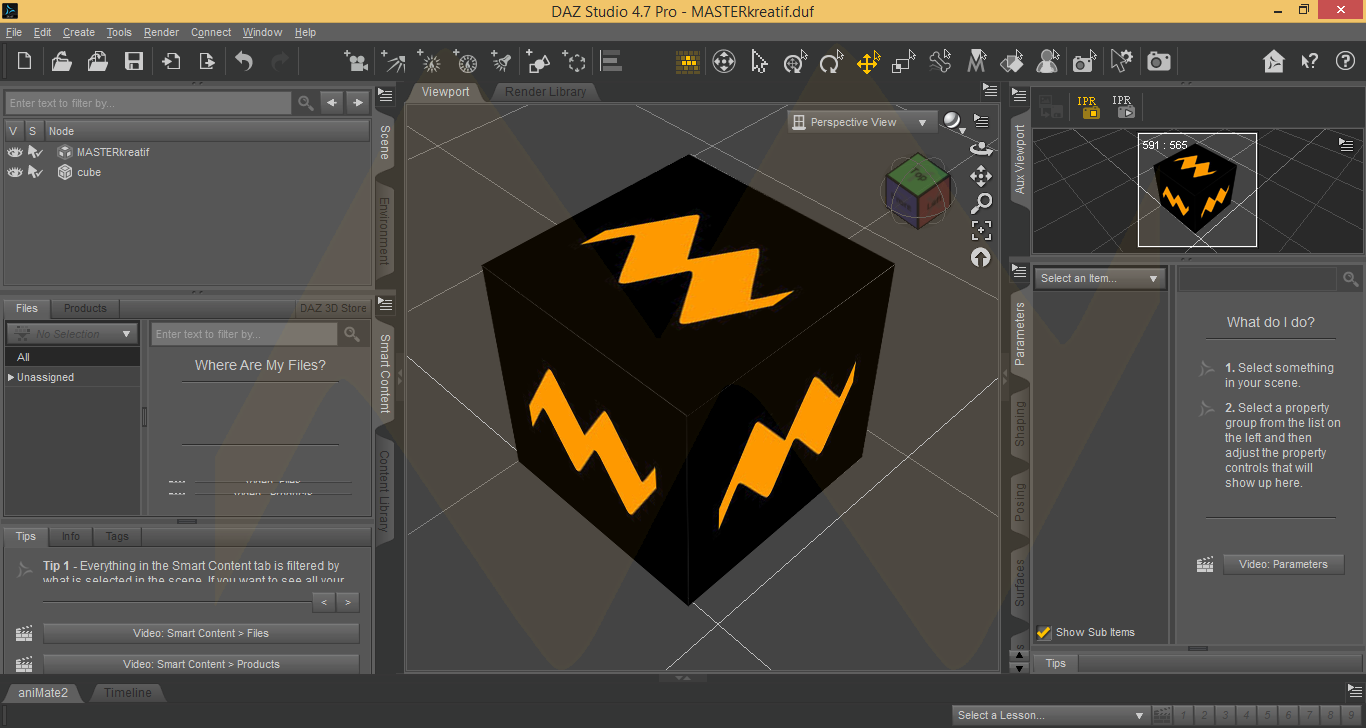Open the Content Library side tab

(x=384, y=490)
